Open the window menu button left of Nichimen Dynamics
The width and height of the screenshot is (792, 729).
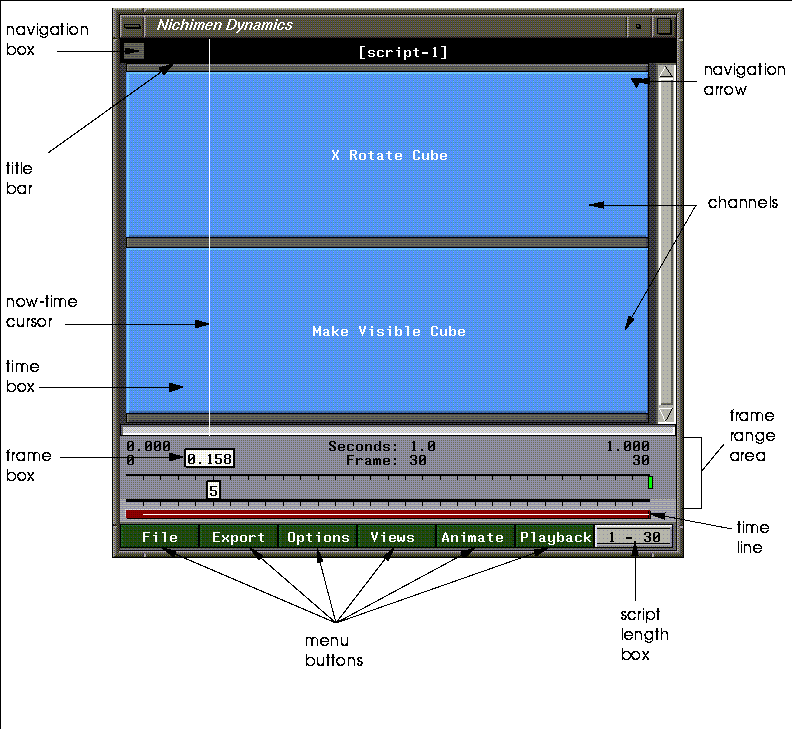(133, 26)
